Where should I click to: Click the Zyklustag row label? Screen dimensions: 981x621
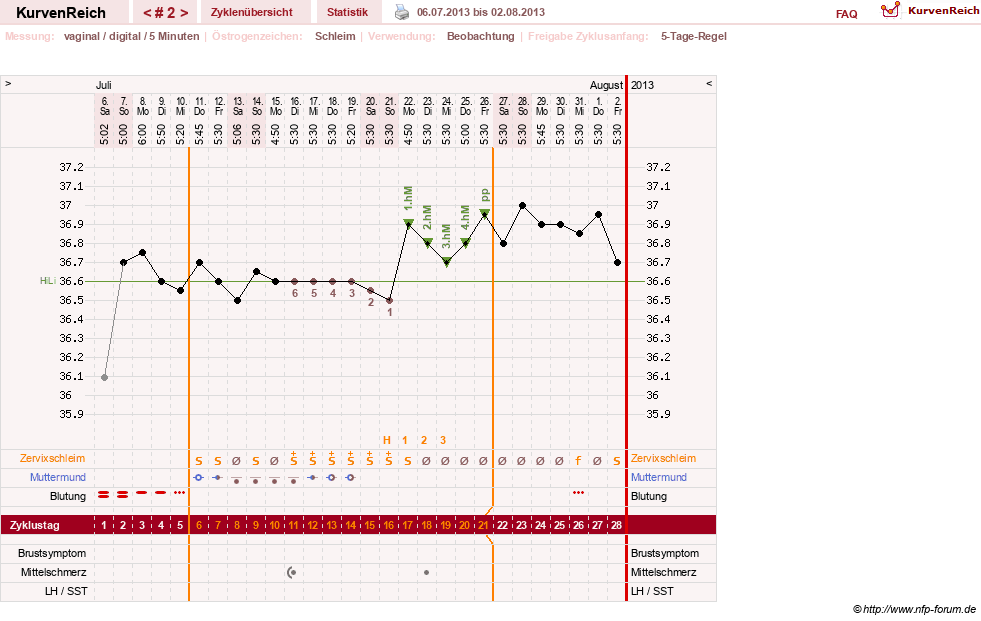point(35,525)
